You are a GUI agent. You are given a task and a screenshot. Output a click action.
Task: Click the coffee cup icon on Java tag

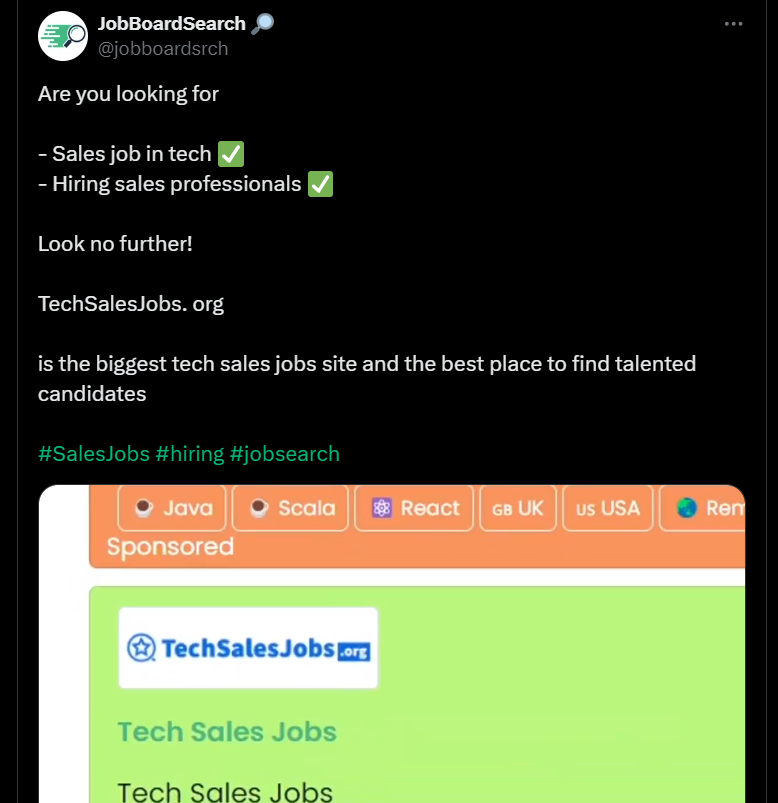[144, 508]
